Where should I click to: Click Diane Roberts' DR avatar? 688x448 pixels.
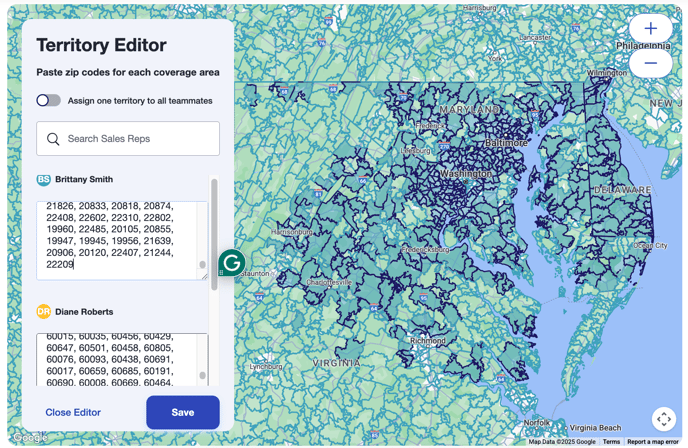pos(44,312)
